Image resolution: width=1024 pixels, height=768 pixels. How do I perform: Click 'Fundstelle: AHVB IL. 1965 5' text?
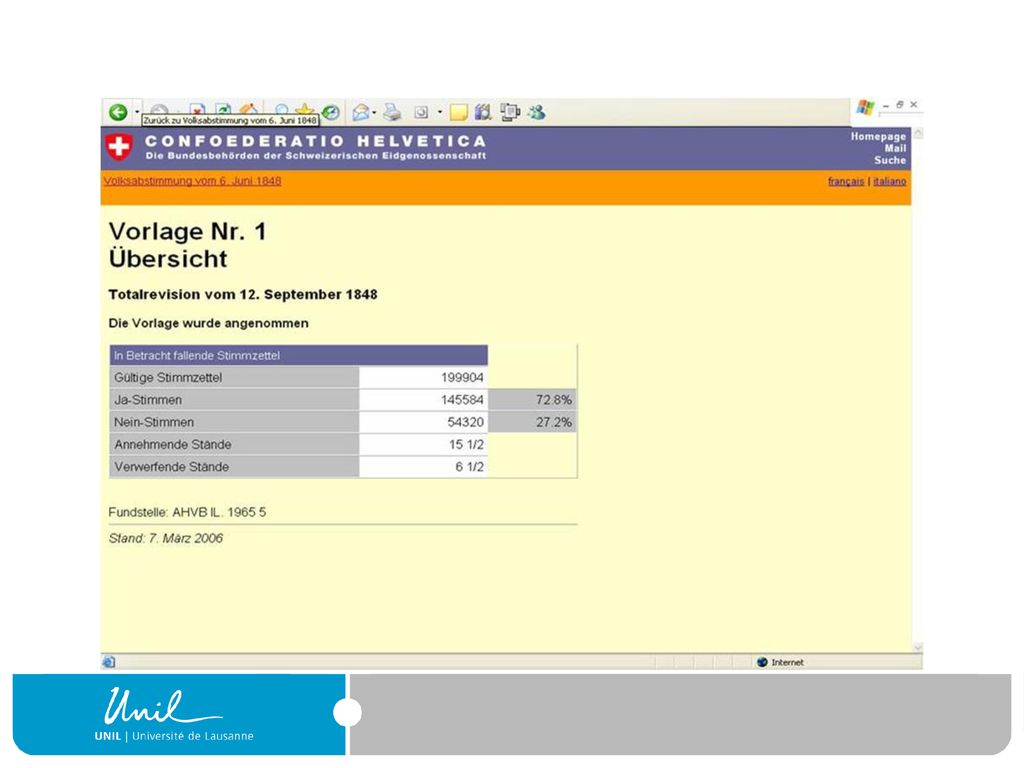(x=187, y=512)
